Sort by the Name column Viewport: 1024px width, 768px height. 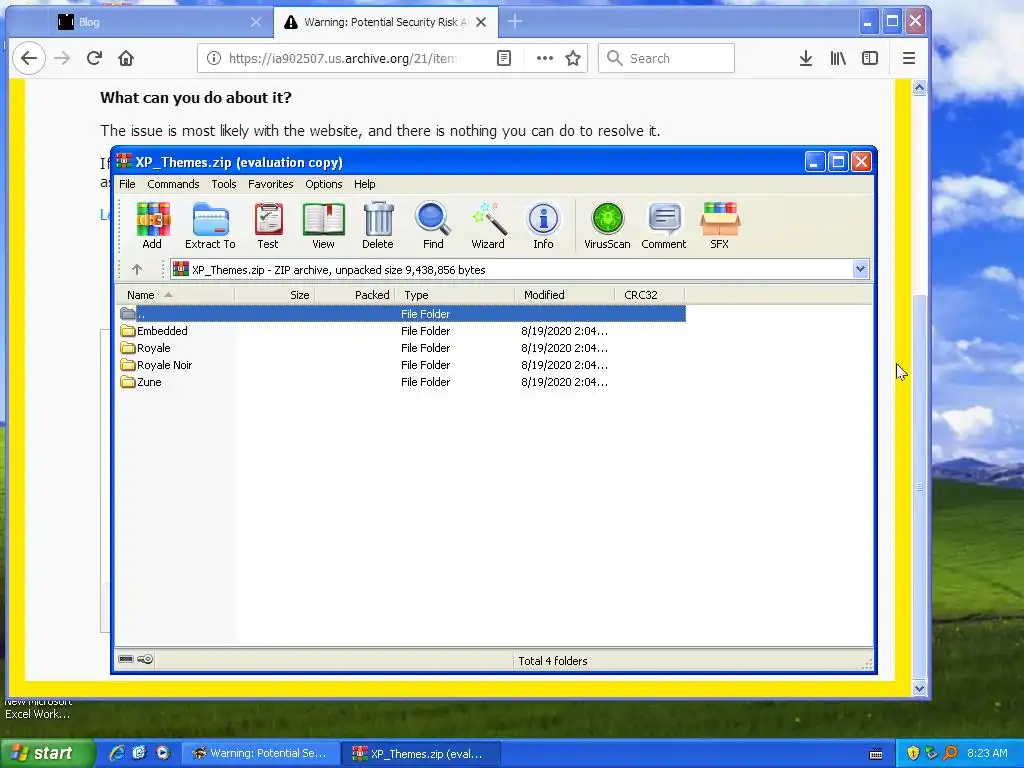coord(175,295)
